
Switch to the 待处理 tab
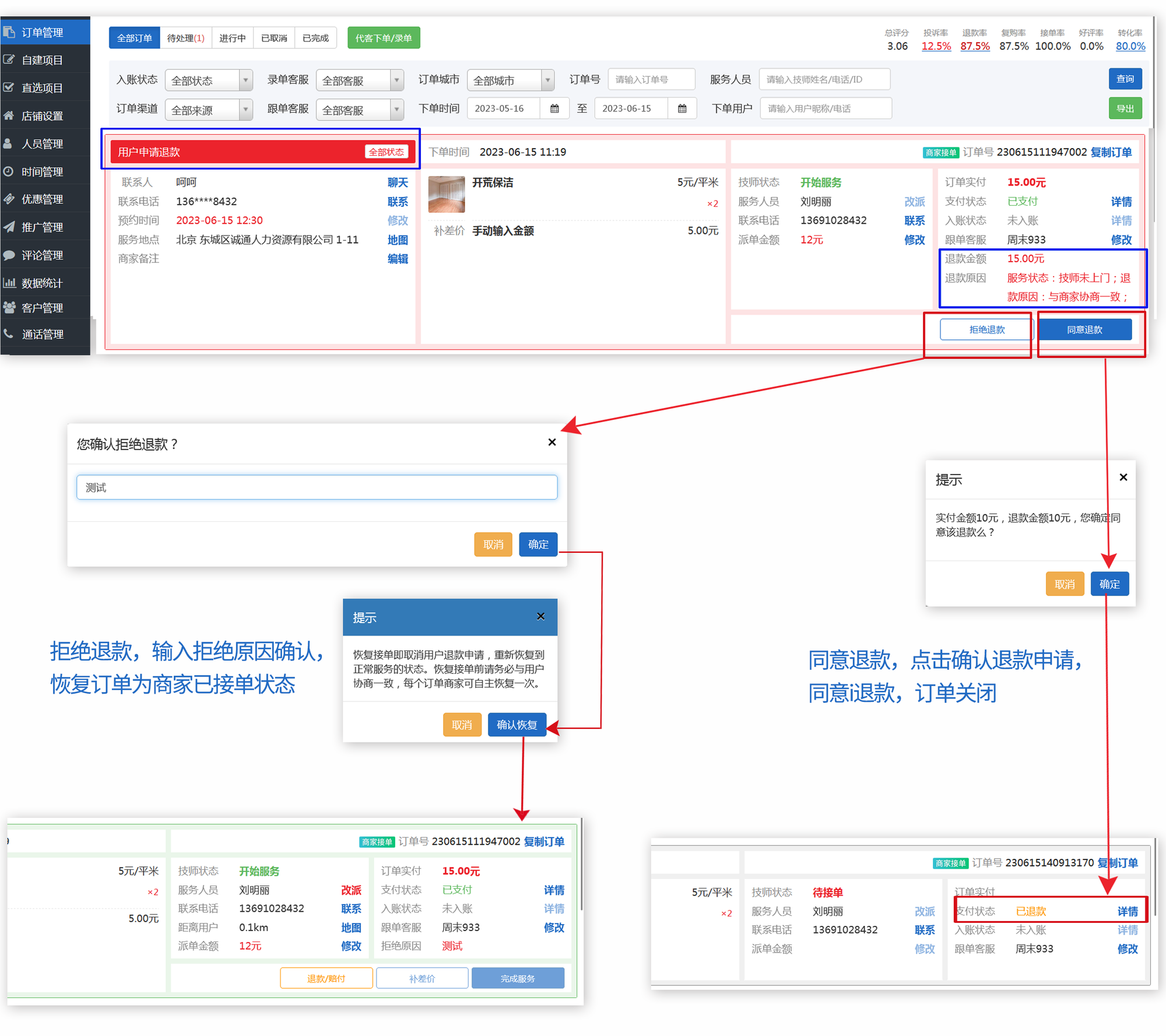pyautogui.click(x=185, y=38)
